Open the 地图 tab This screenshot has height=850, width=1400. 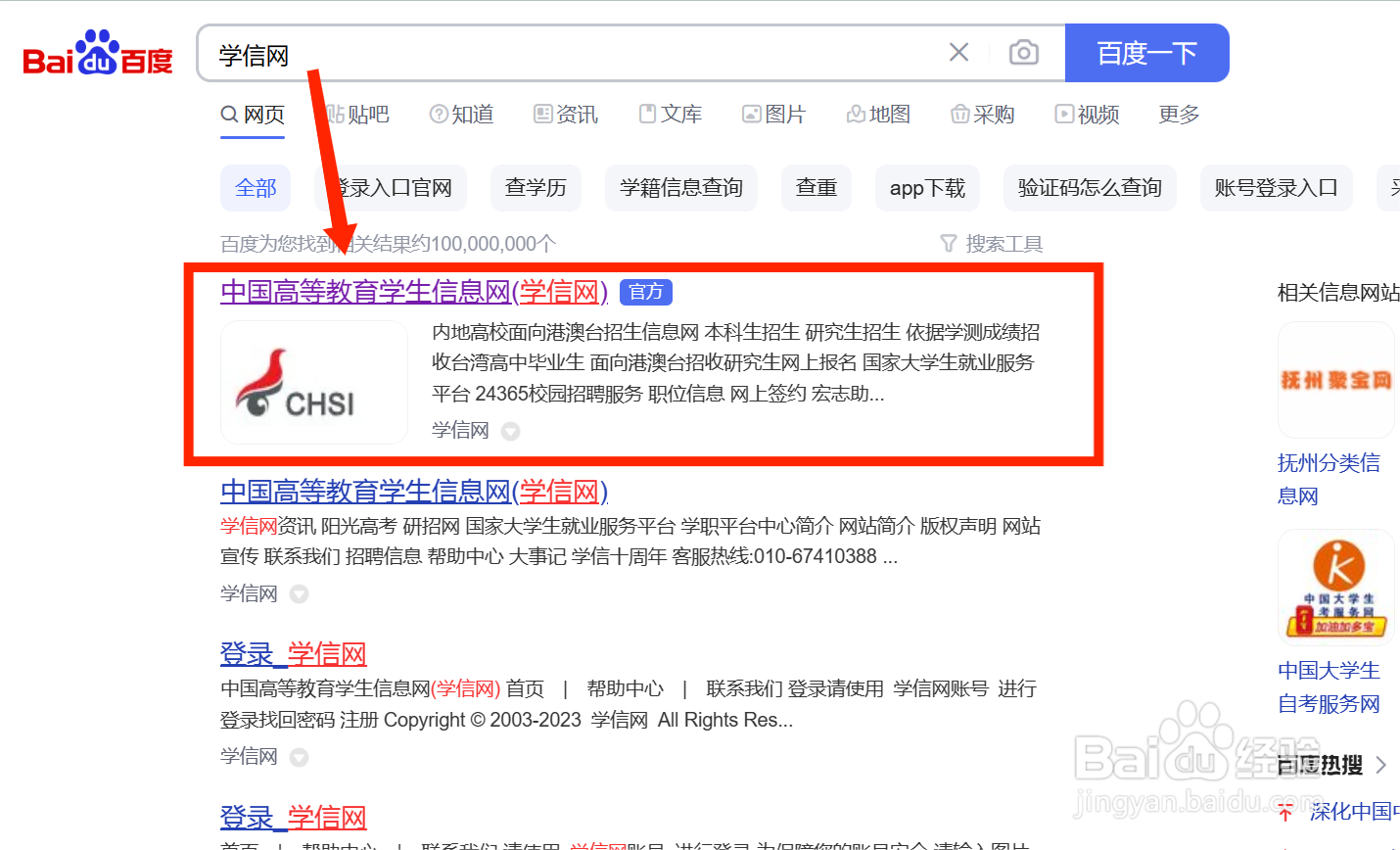(x=879, y=115)
